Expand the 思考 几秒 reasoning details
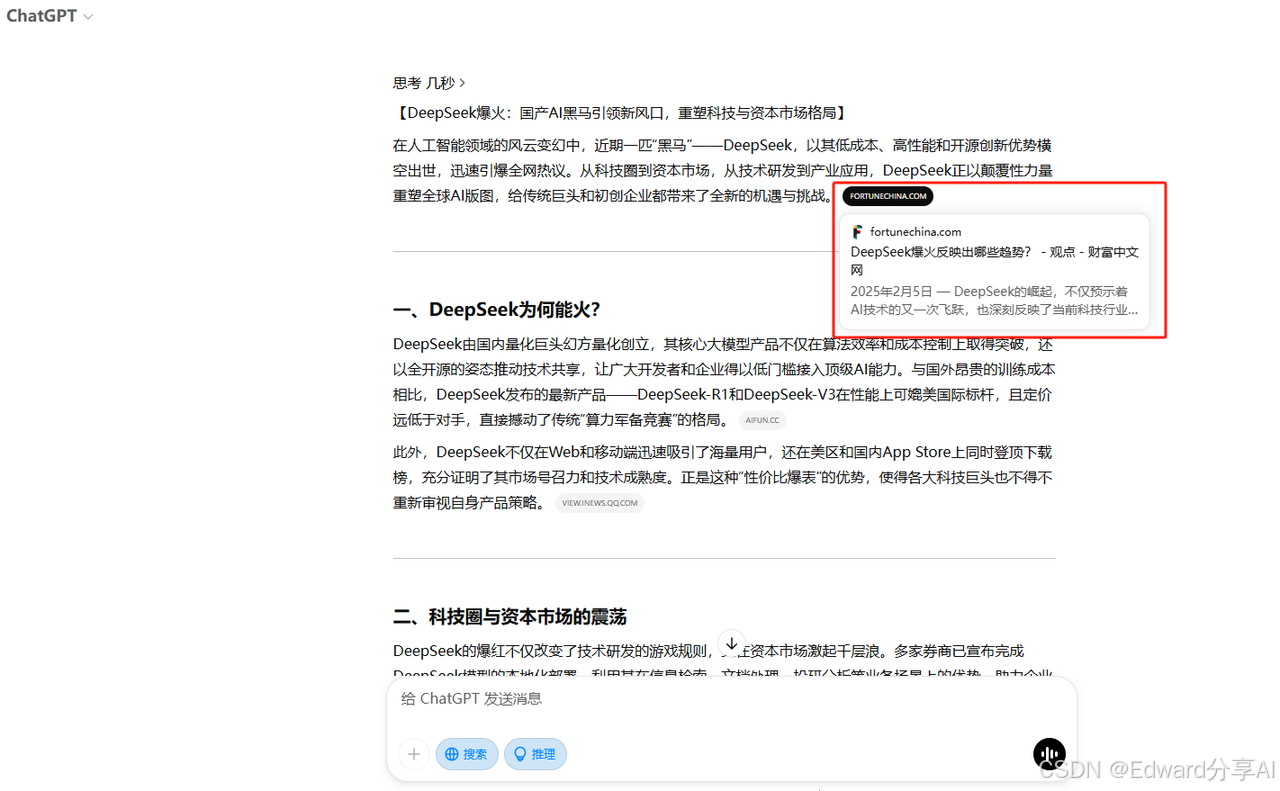The image size is (1280, 791). click(429, 83)
